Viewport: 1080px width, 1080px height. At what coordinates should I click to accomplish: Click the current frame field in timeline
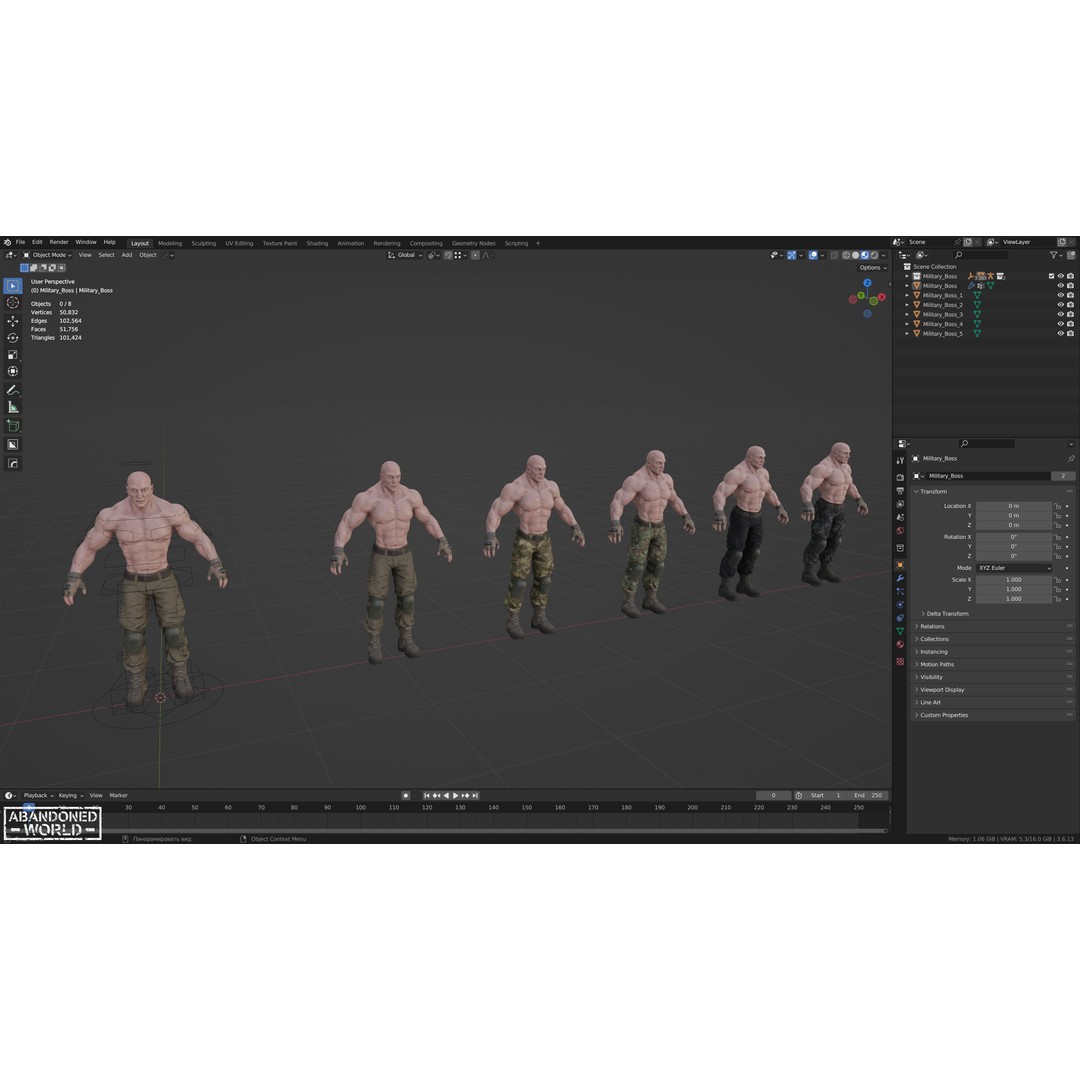coord(773,796)
